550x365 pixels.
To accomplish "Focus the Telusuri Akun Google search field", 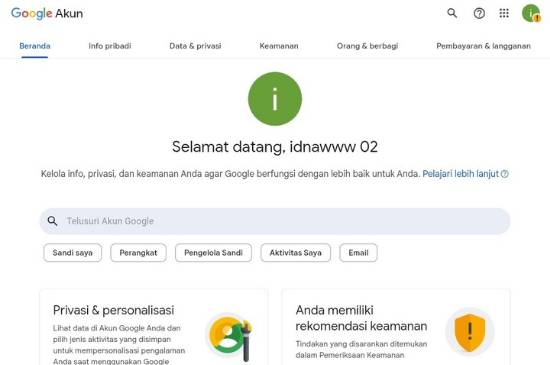I will (x=275, y=221).
